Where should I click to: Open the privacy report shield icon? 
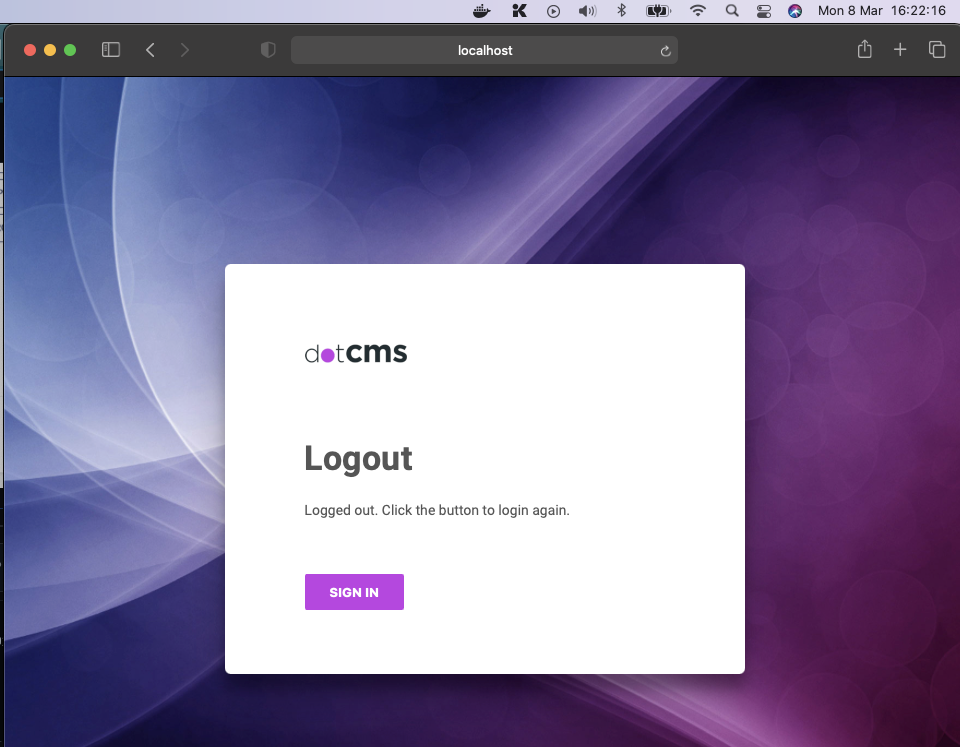click(268, 50)
